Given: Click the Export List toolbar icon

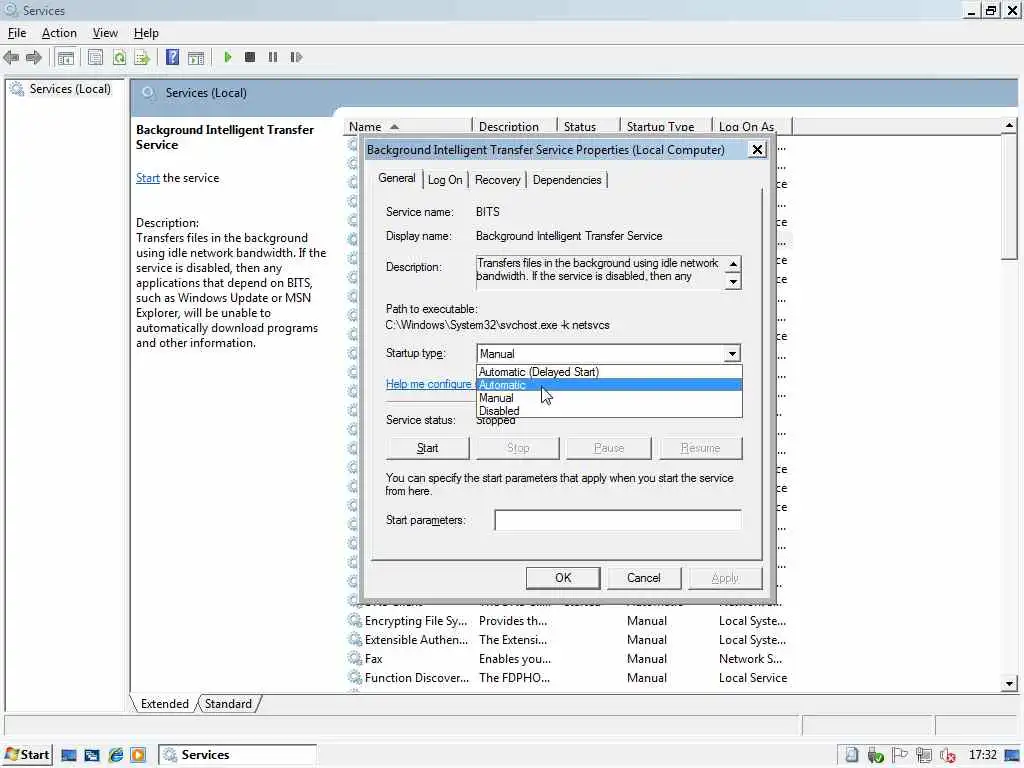Looking at the screenshot, I should click(142, 57).
